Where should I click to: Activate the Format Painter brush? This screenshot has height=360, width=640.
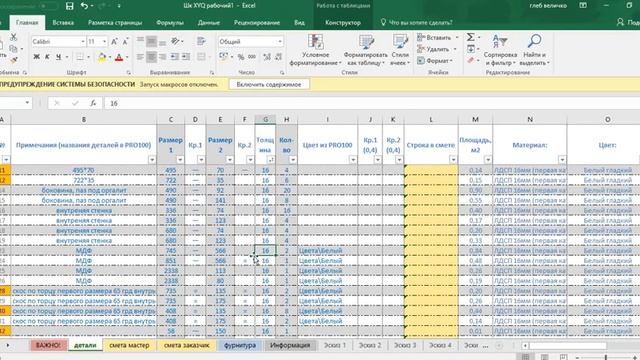tap(13, 60)
